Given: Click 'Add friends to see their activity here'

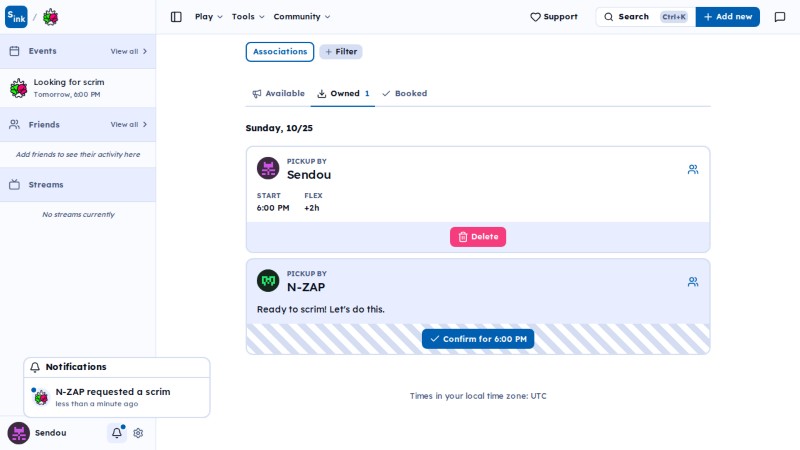Looking at the screenshot, I should tap(78, 154).
